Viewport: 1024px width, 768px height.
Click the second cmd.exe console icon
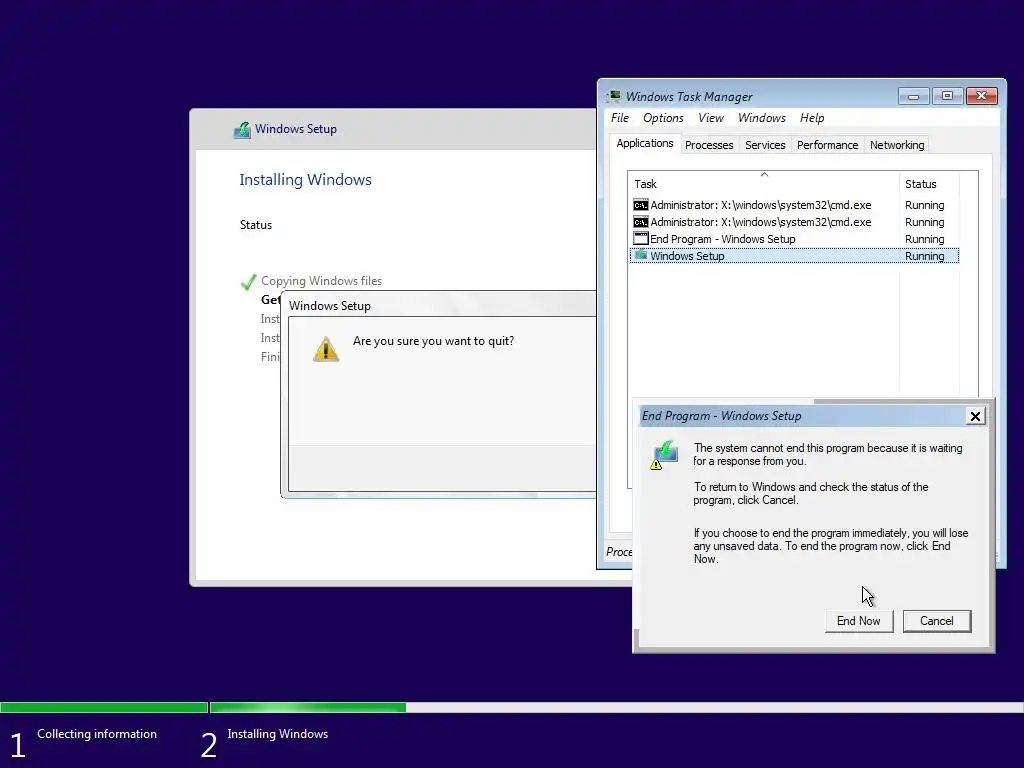point(641,222)
